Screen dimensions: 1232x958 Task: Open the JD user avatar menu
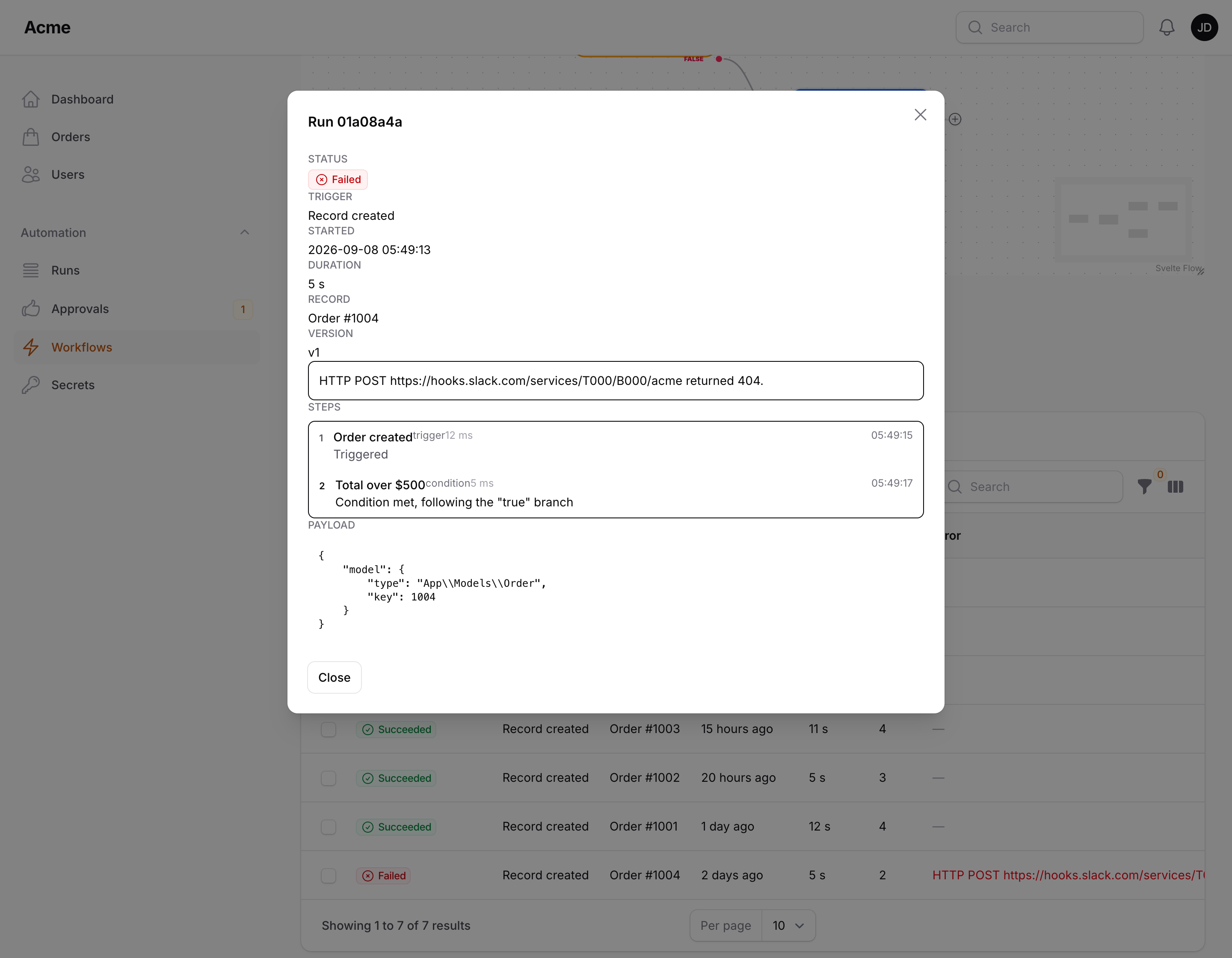pos(1204,28)
